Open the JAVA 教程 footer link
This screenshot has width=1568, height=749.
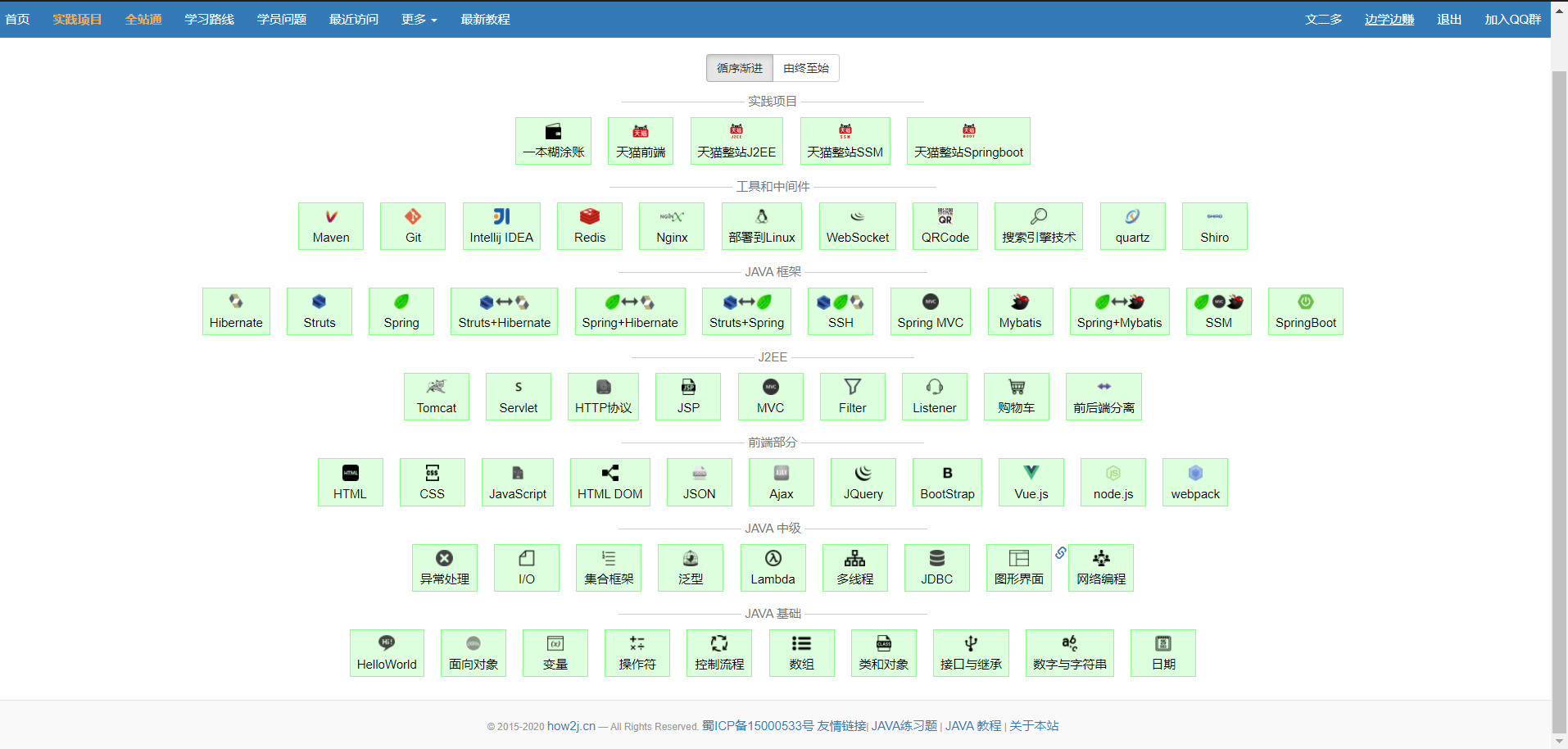pyautogui.click(x=973, y=726)
